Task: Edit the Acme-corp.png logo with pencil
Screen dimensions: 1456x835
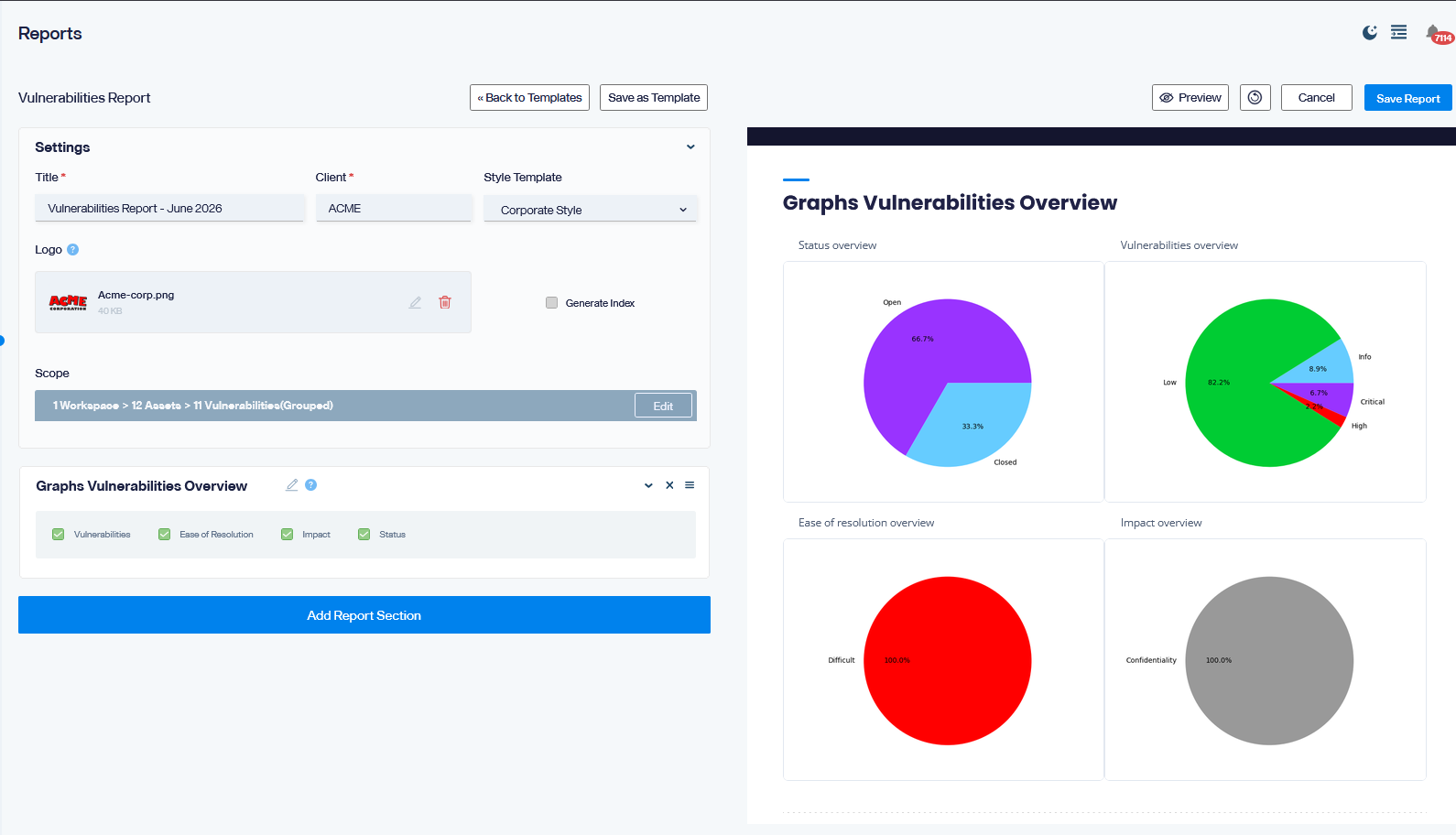Action: [415, 302]
